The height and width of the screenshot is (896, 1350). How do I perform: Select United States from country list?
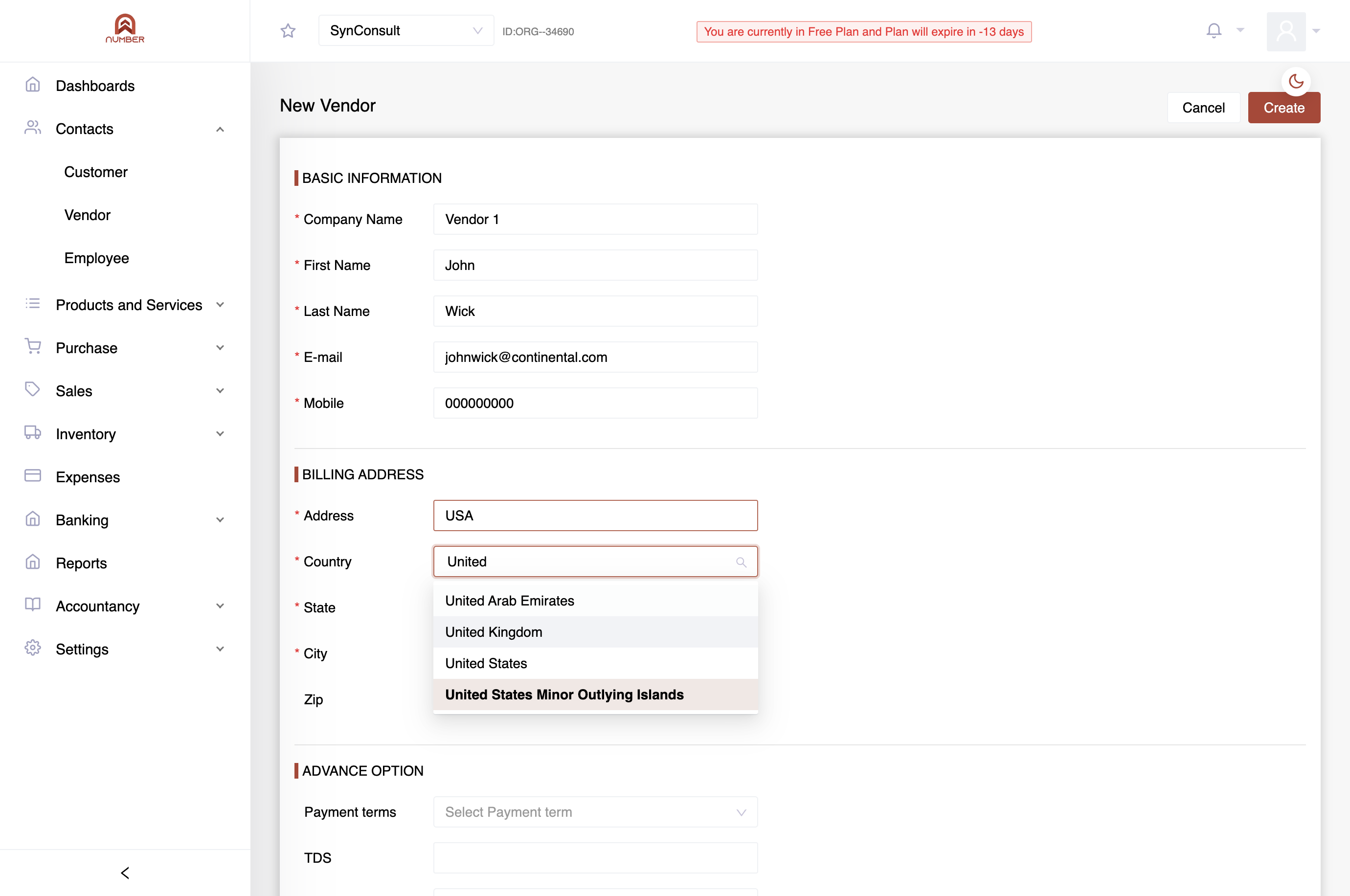click(x=595, y=663)
